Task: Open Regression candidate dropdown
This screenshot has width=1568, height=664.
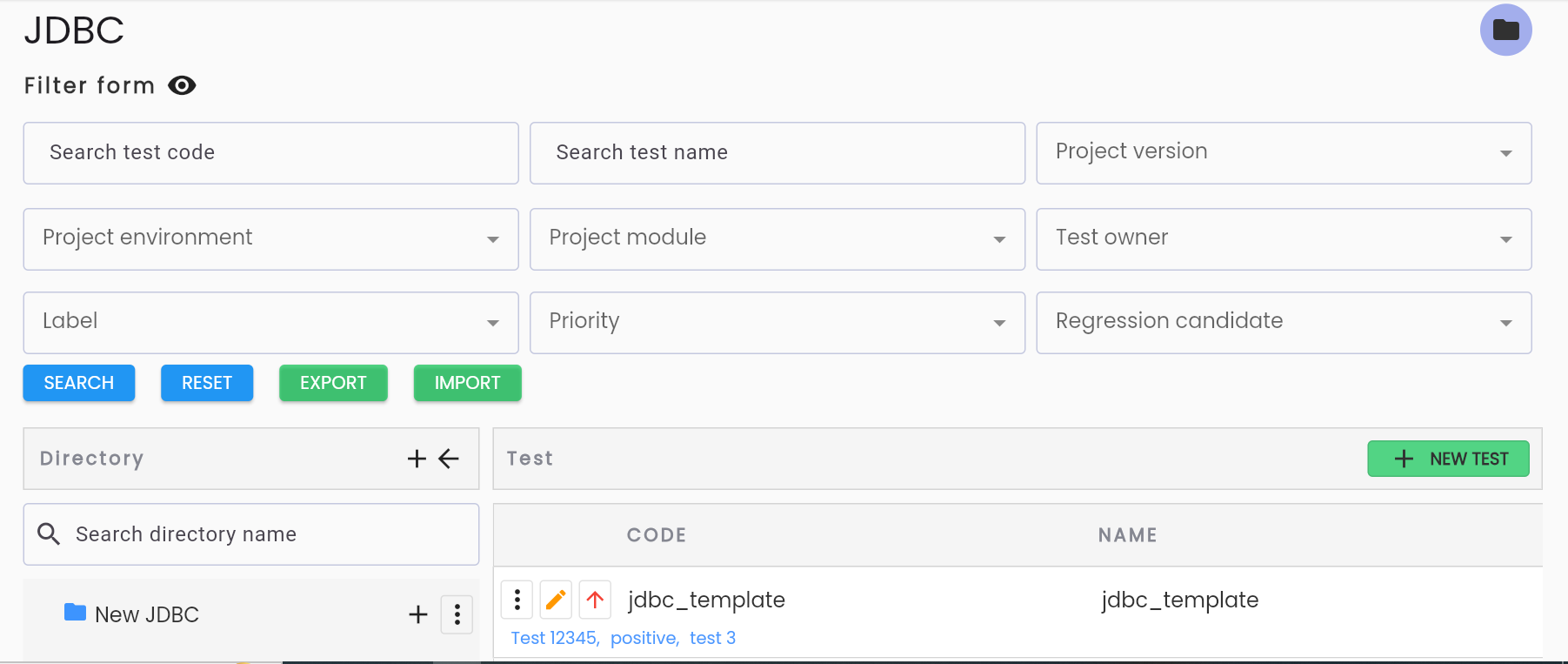Action: 1284,323
